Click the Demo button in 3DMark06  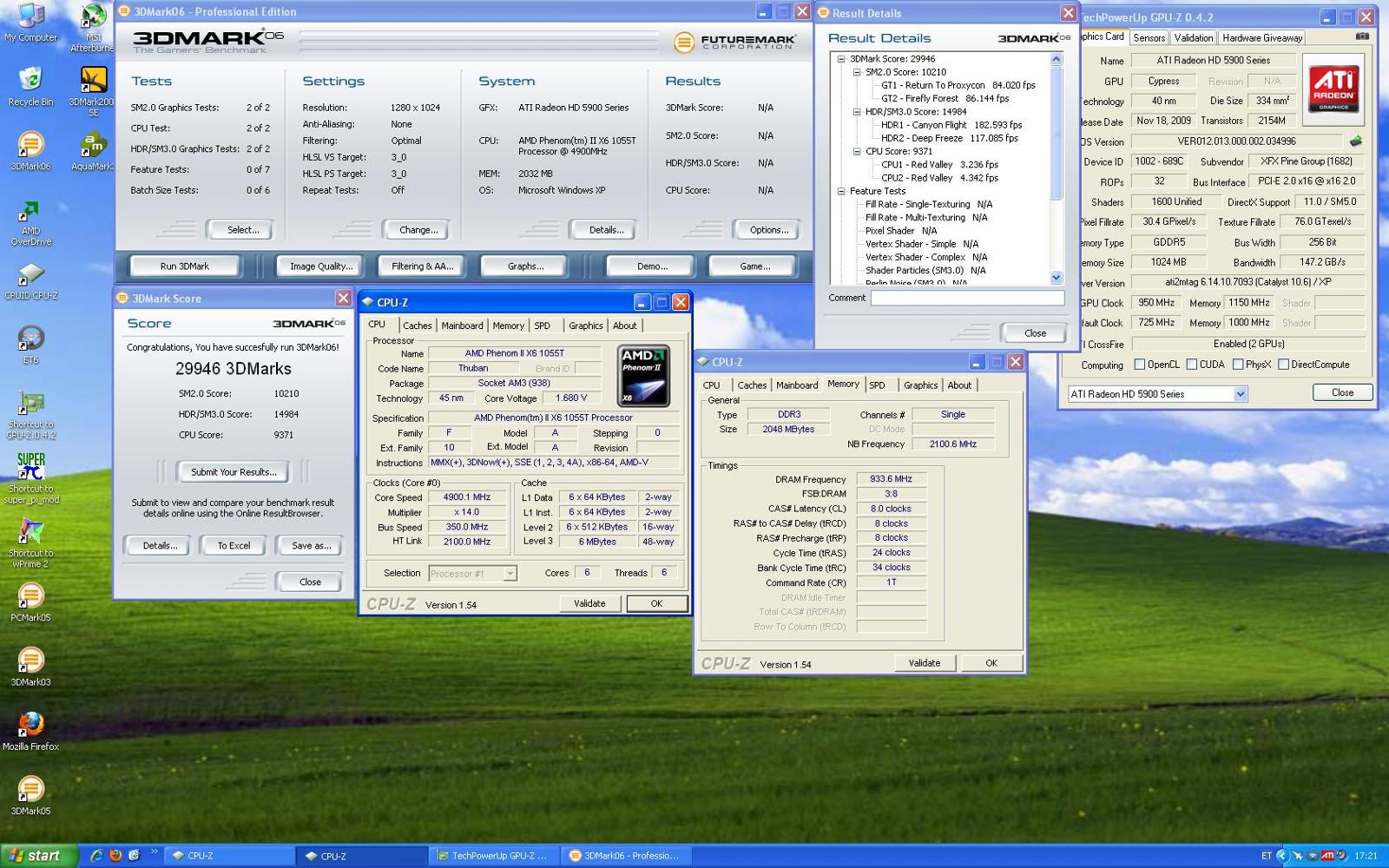coord(652,266)
